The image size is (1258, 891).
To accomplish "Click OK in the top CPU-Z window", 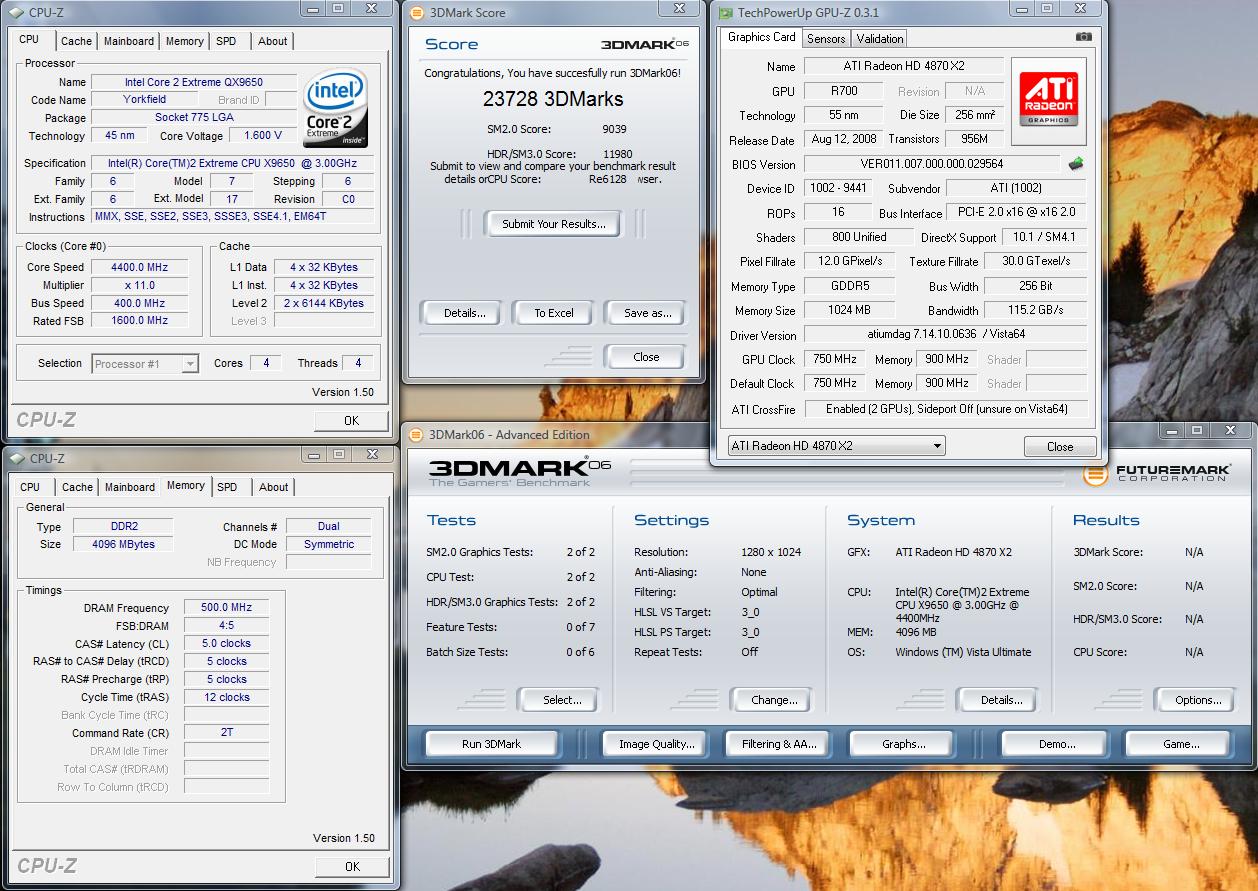I will click(x=351, y=421).
